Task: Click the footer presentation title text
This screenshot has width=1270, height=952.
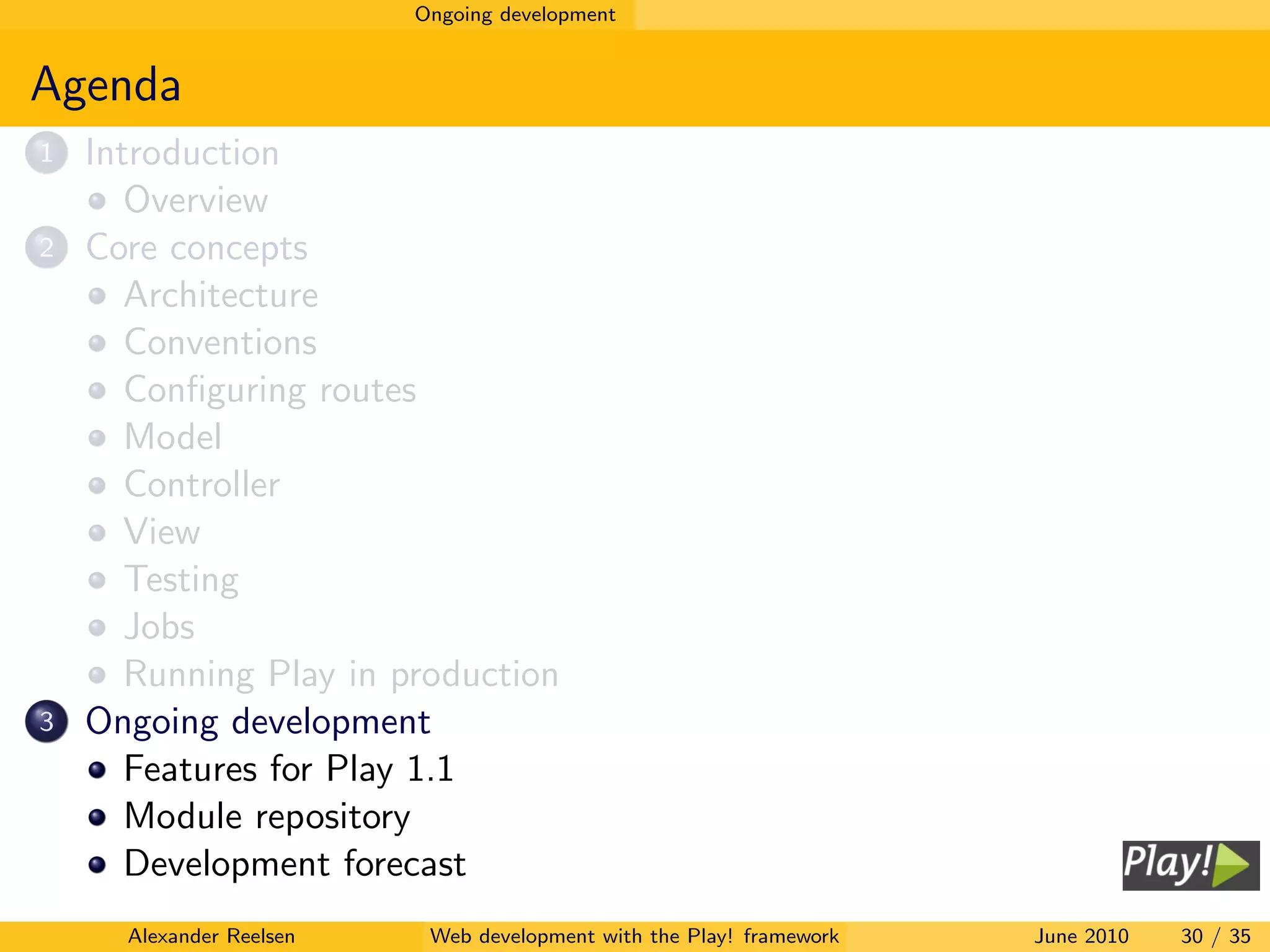Action: tap(634, 936)
